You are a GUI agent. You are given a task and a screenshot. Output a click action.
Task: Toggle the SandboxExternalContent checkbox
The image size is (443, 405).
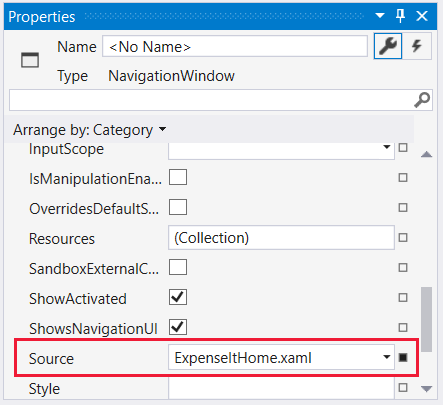coord(178,267)
